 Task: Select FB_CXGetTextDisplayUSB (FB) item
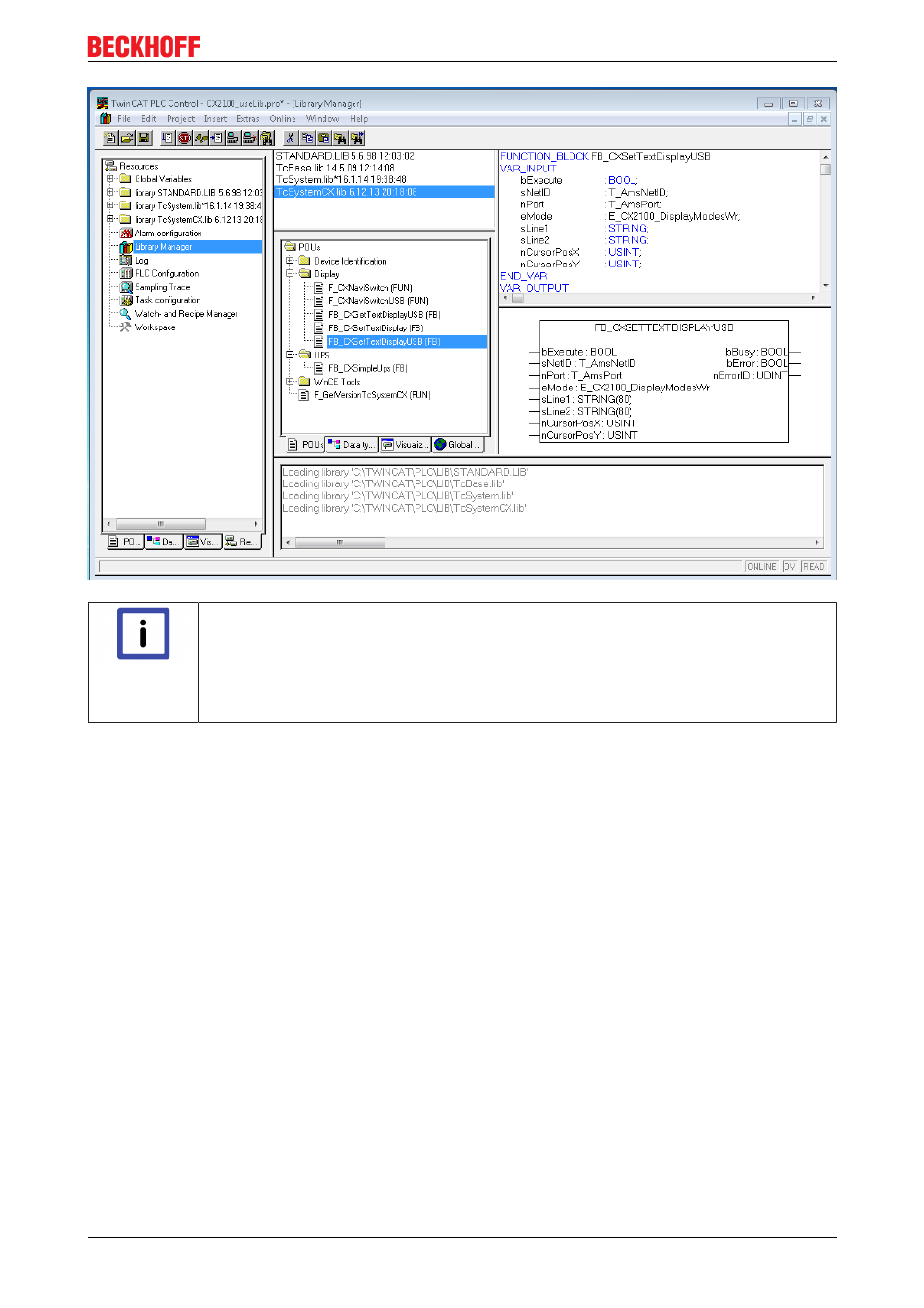(384, 315)
